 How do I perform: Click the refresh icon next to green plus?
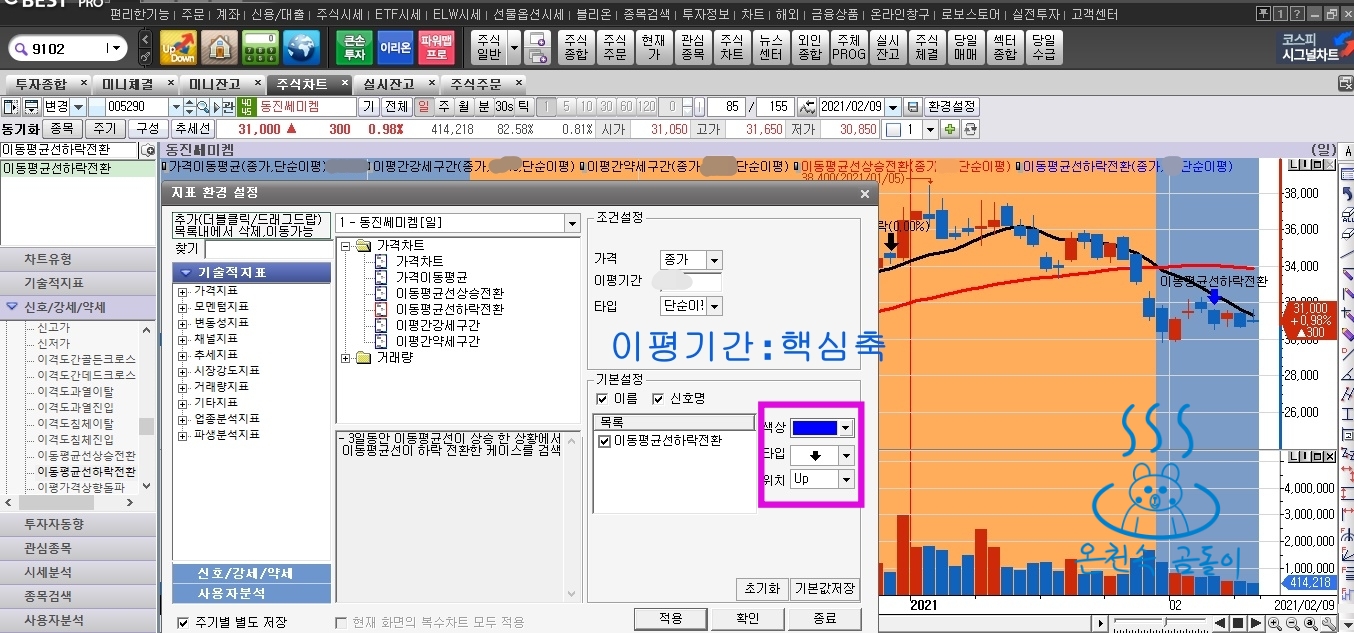click(x=969, y=129)
